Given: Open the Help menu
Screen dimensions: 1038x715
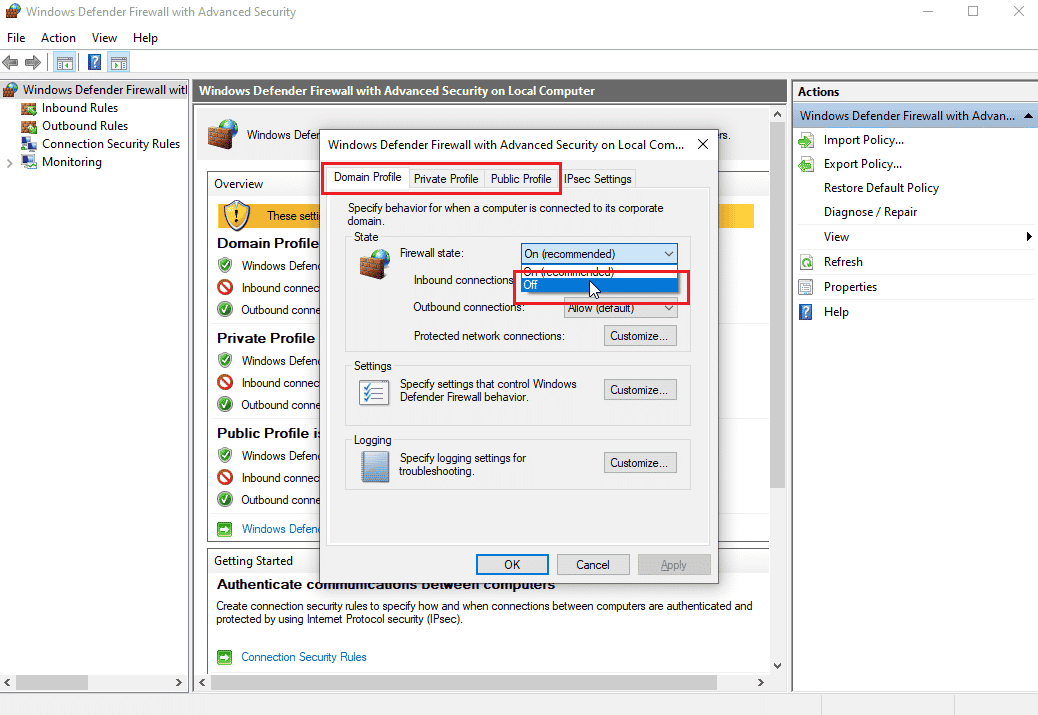Looking at the screenshot, I should [x=145, y=38].
